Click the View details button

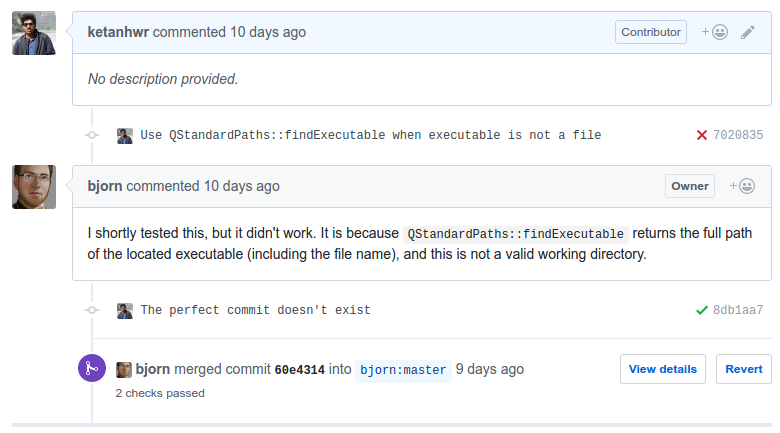[x=663, y=369]
